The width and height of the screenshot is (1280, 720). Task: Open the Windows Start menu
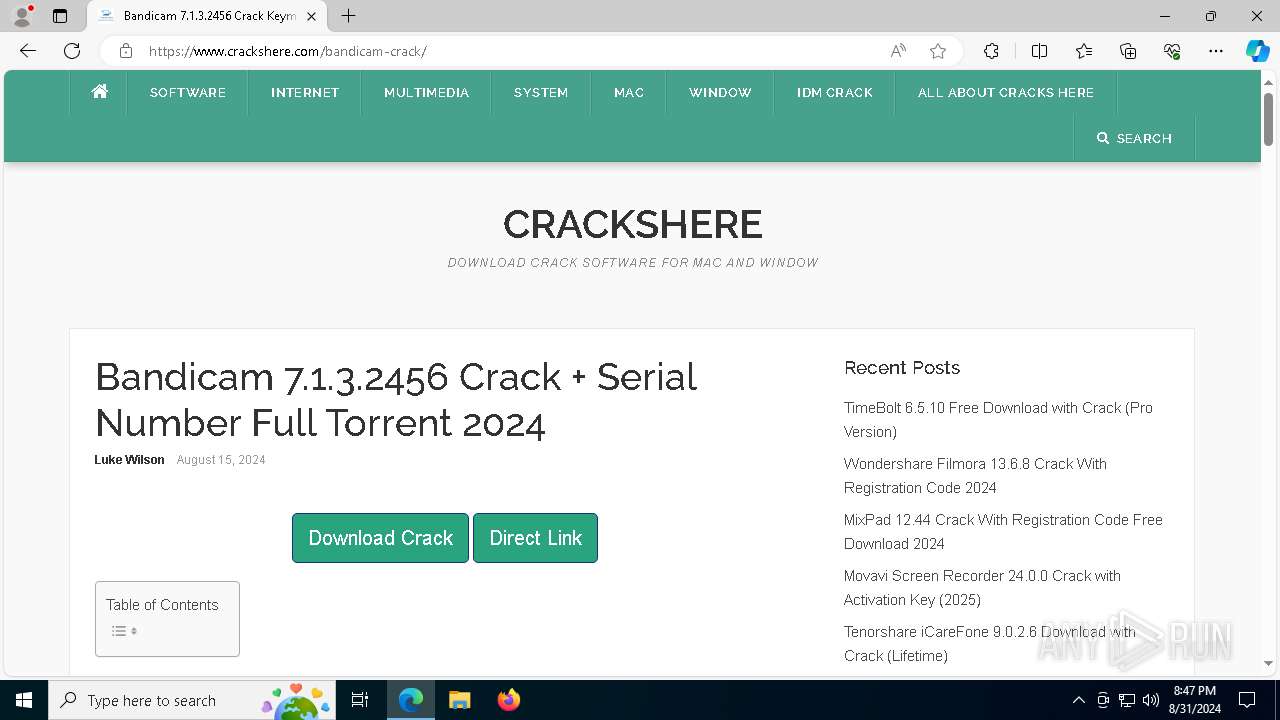tap(24, 700)
